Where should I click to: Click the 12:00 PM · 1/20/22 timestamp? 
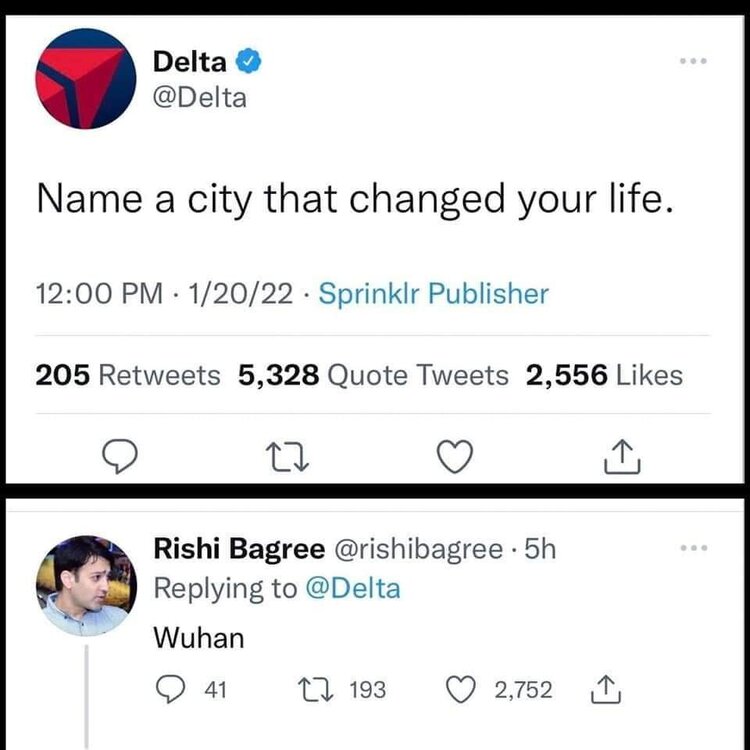(164, 294)
